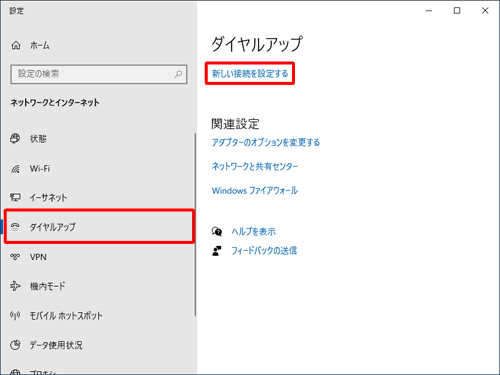Click the ダイヤルアップ page title
Screen dimensions: 500x375
coord(257,44)
